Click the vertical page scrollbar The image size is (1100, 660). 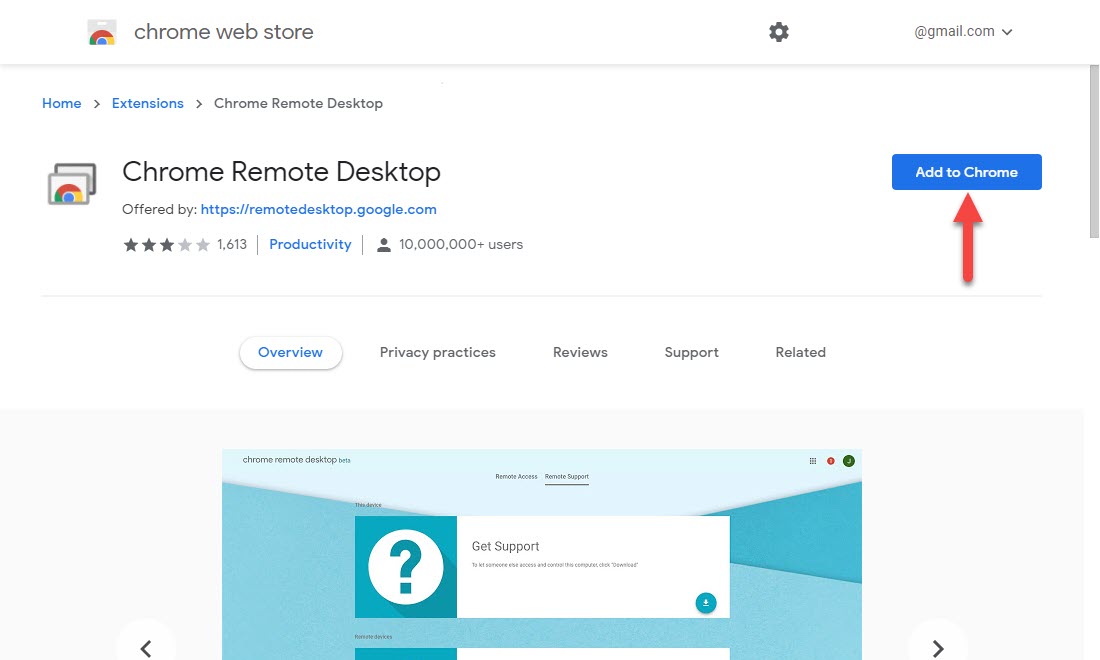(1092, 150)
